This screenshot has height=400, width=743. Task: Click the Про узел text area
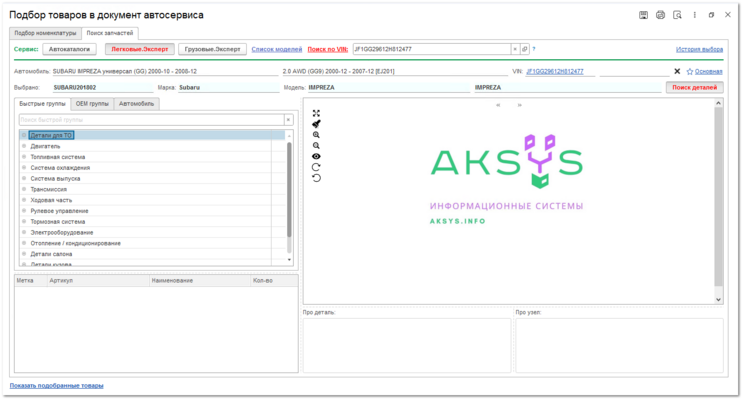[x=619, y=345]
